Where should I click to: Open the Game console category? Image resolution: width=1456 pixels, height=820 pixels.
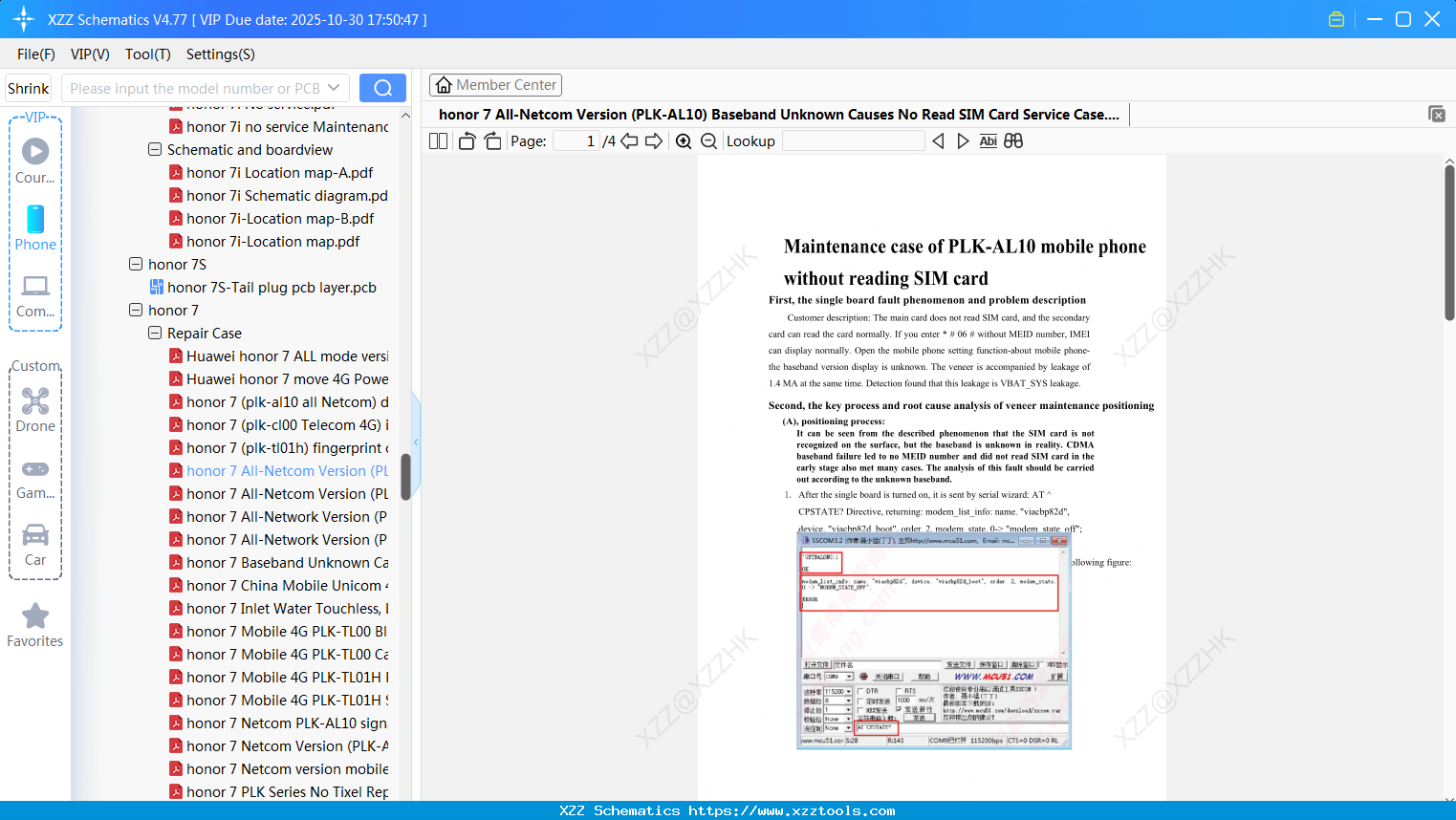(x=35, y=478)
